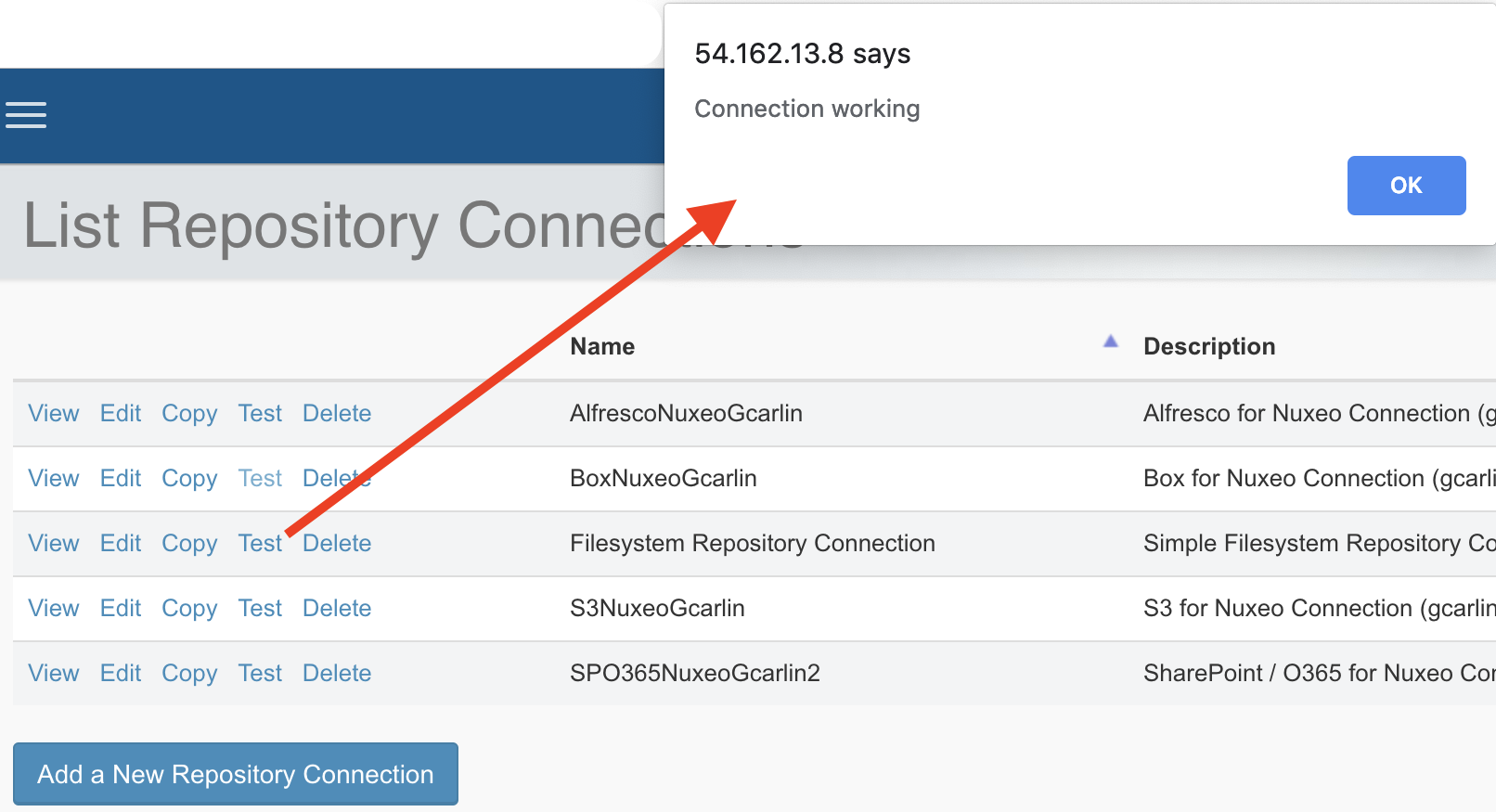Copy Filesystem Repository Connection
Image resolution: width=1496 pixels, height=812 pixels.
pyautogui.click(x=189, y=544)
